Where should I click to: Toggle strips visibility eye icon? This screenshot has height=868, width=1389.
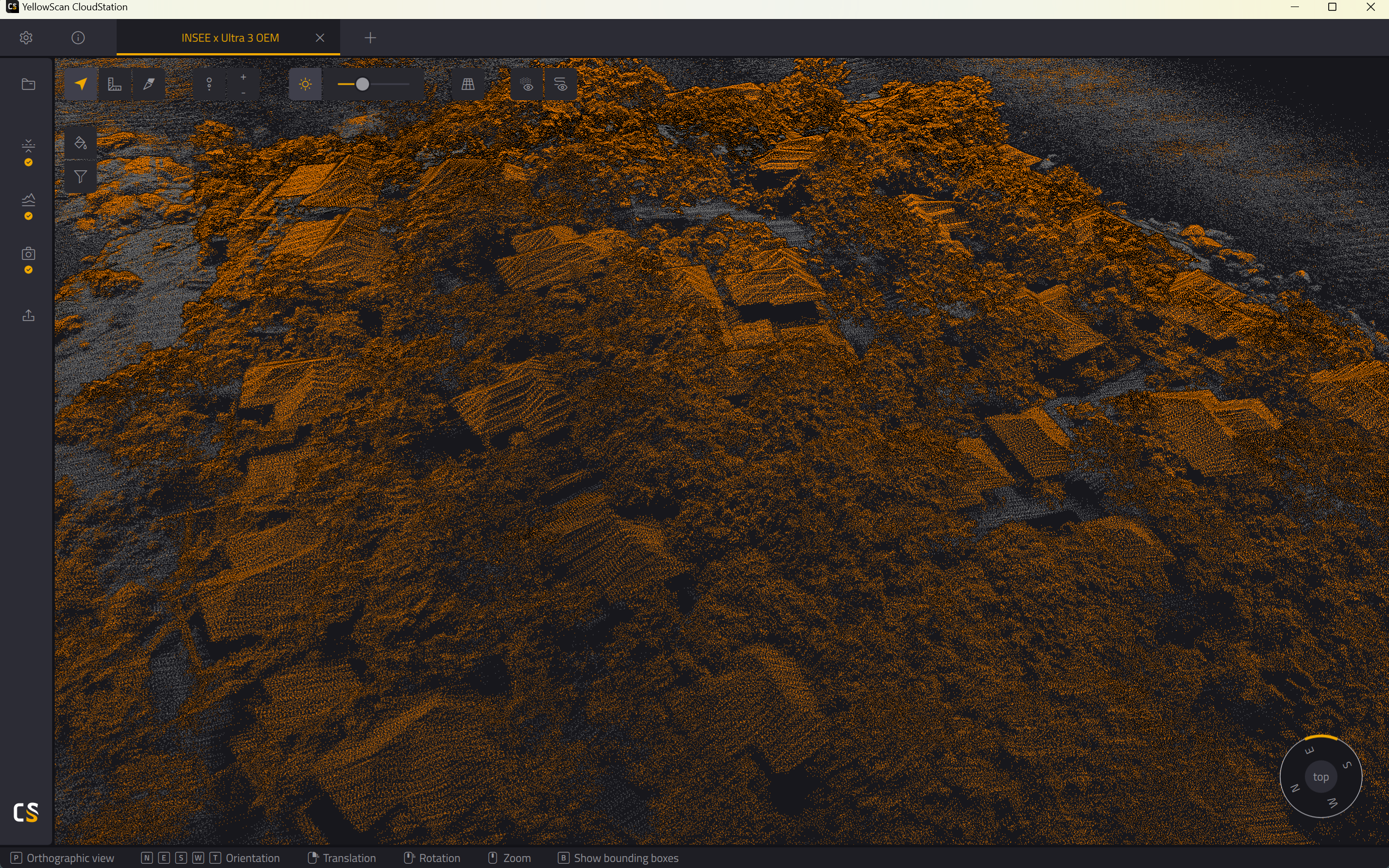coord(561,85)
